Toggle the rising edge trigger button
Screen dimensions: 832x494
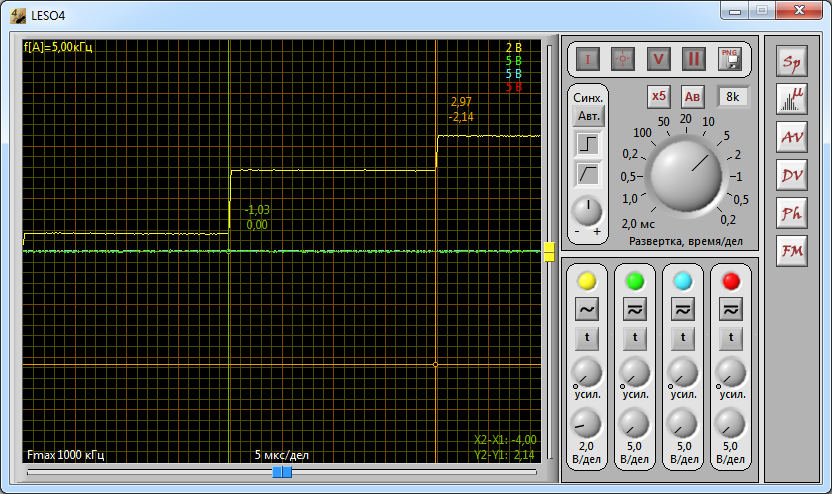[588, 144]
